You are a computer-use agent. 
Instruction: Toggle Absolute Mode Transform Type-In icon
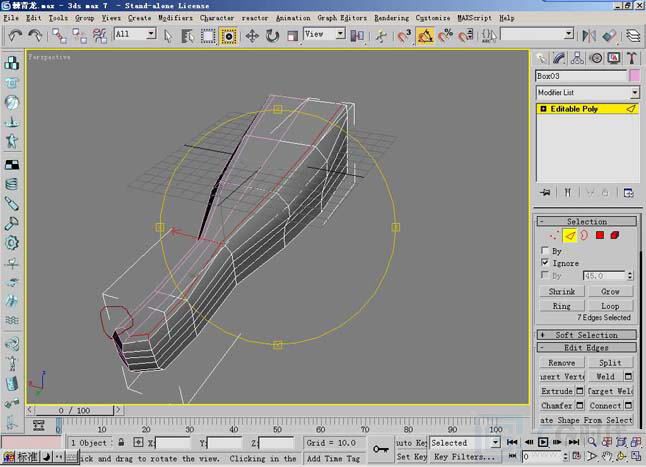click(138, 443)
